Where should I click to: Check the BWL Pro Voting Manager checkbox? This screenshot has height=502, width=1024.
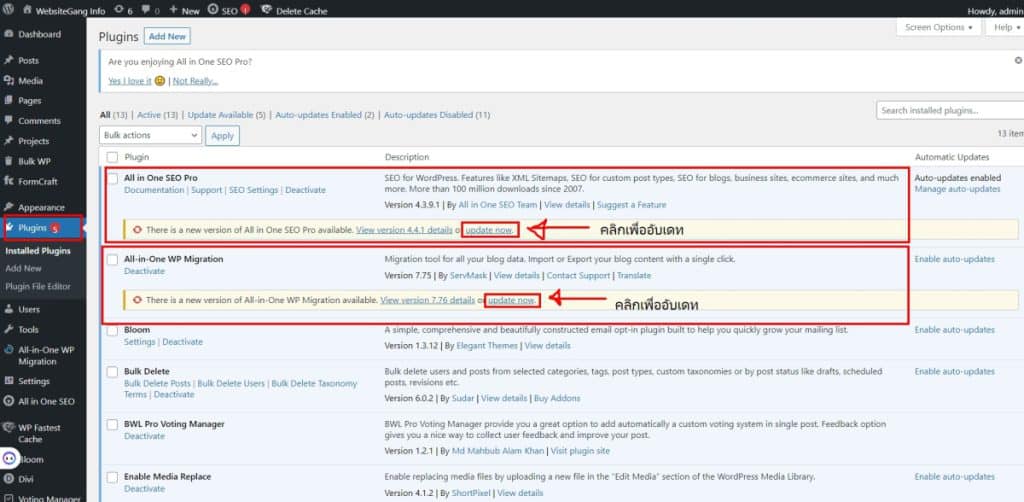click(112, 425)
